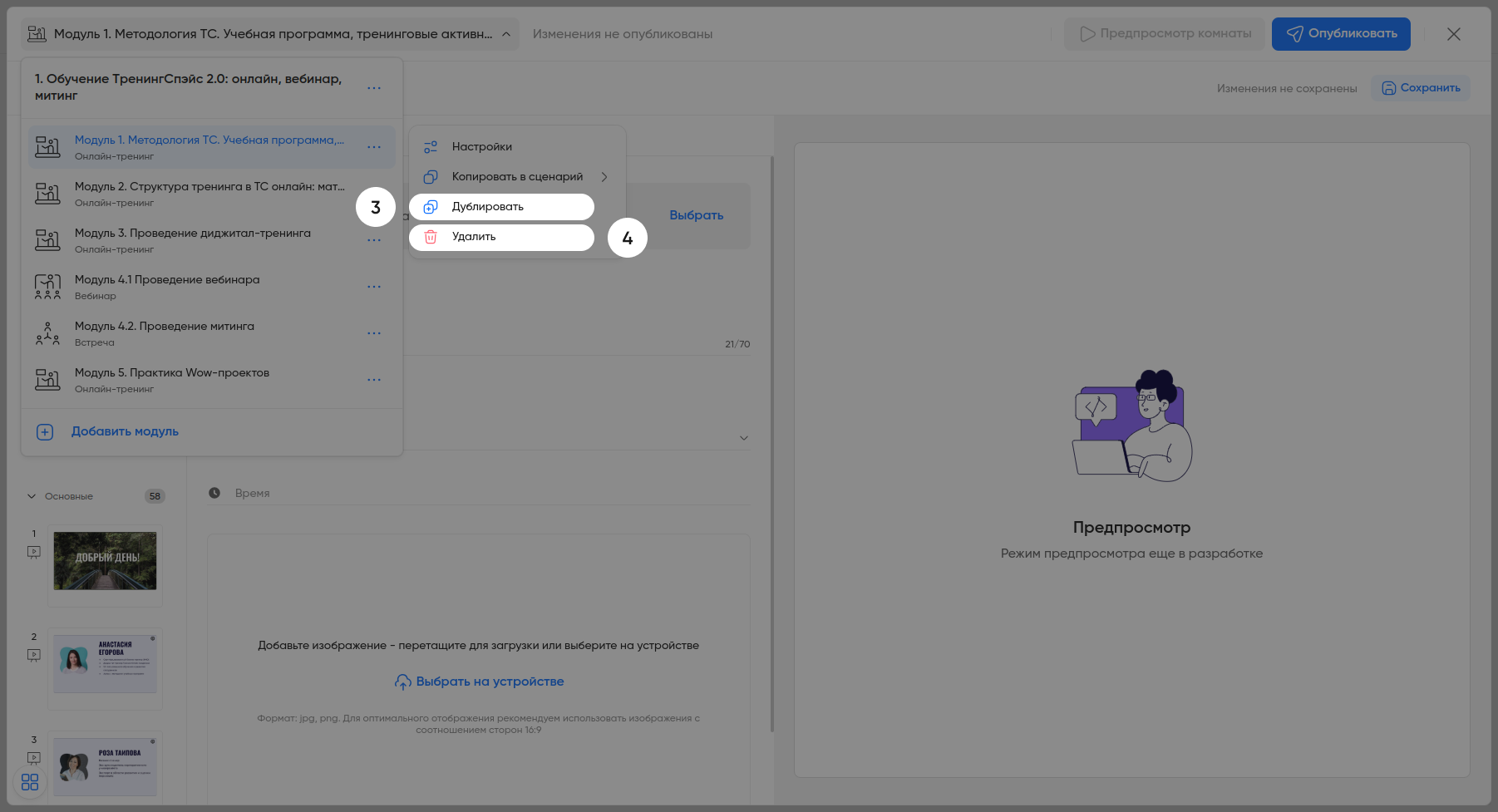The image size is (1498, 812).
Task: Click the 58 slide count badge
Action: point(155,496)
